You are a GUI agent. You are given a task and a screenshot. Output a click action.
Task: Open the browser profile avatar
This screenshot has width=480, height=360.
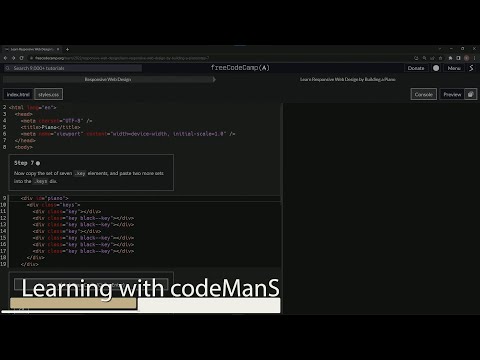[466, 58]
